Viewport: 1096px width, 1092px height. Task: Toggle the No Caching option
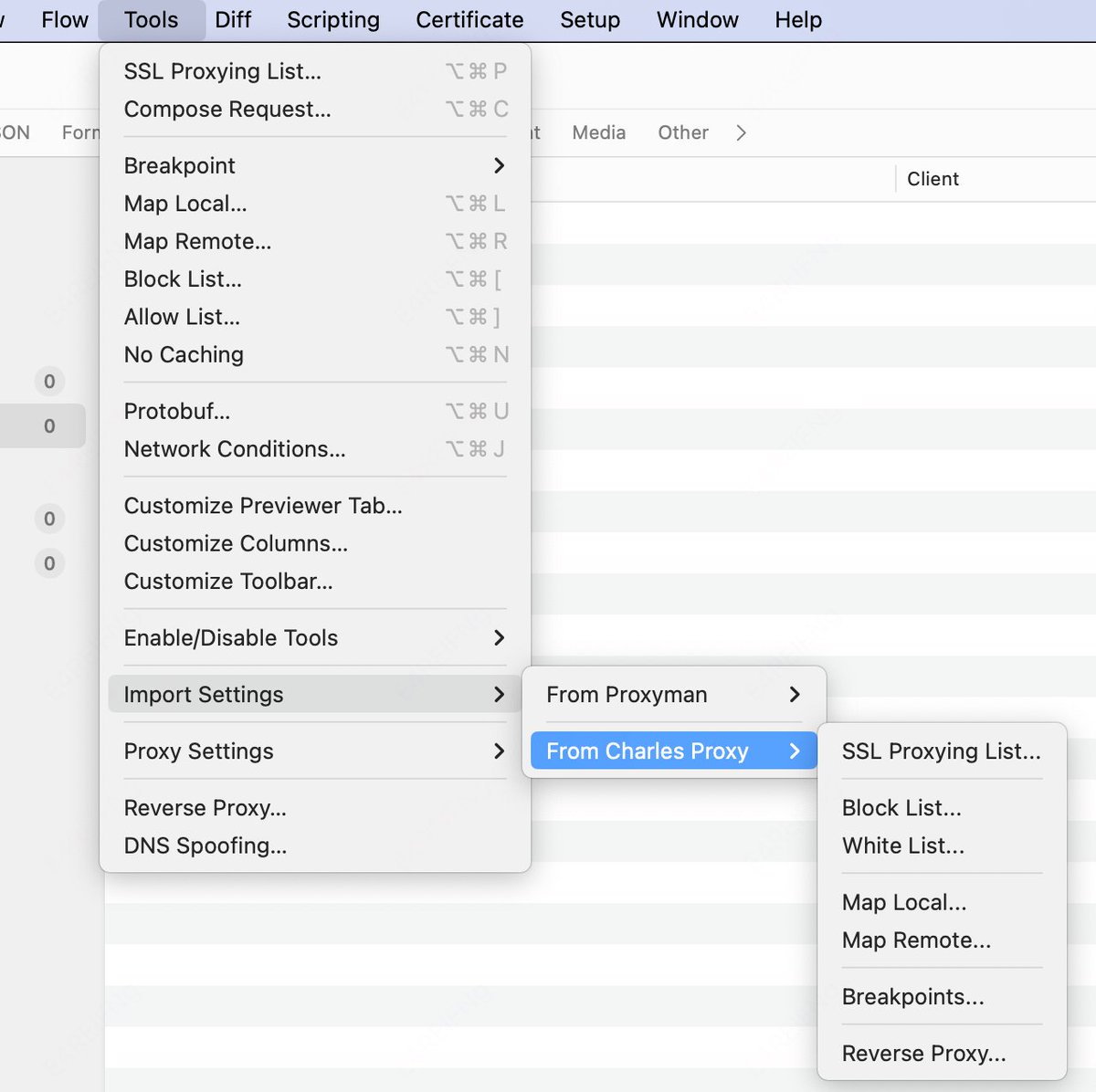pyautogui.click(x=315, y=354)
